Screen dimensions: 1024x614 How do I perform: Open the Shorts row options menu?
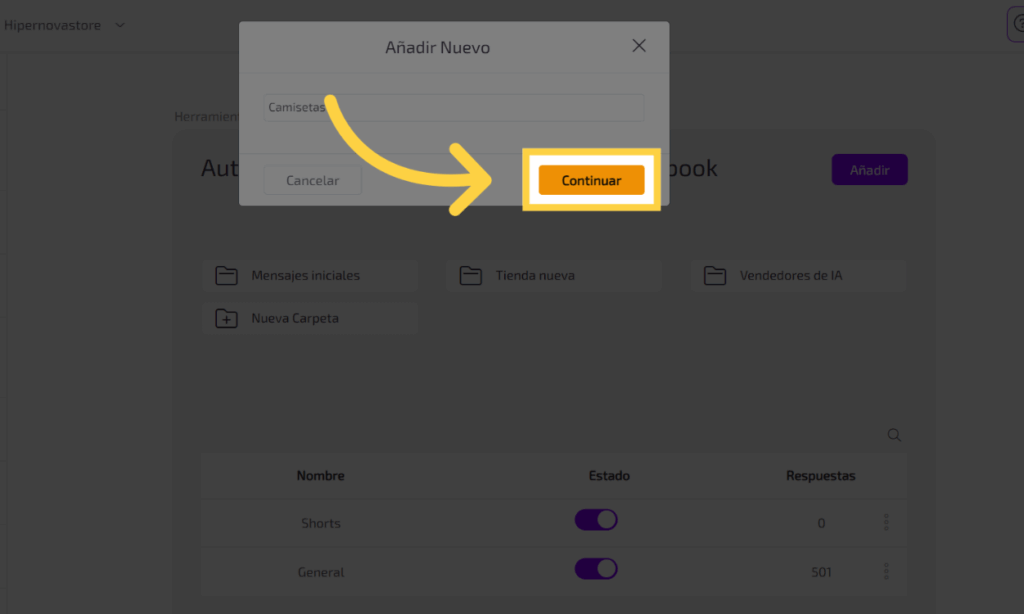[x=886, y=522]
